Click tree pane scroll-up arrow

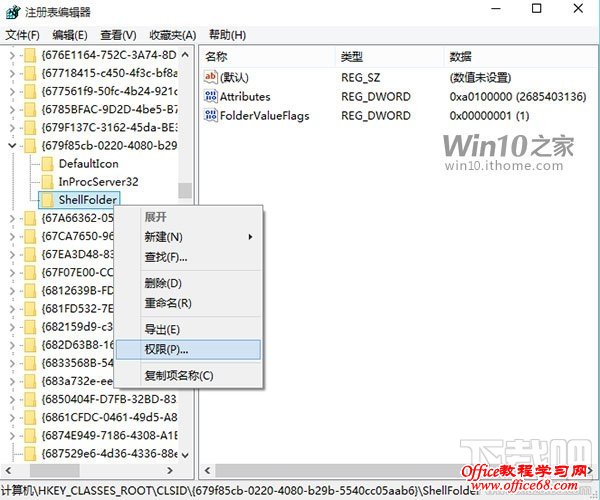[x=185, y=55]
